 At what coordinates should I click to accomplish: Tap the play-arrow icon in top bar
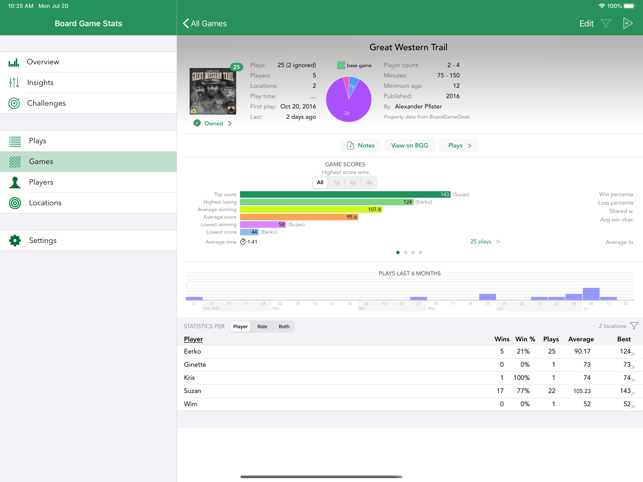click(627, 23)
